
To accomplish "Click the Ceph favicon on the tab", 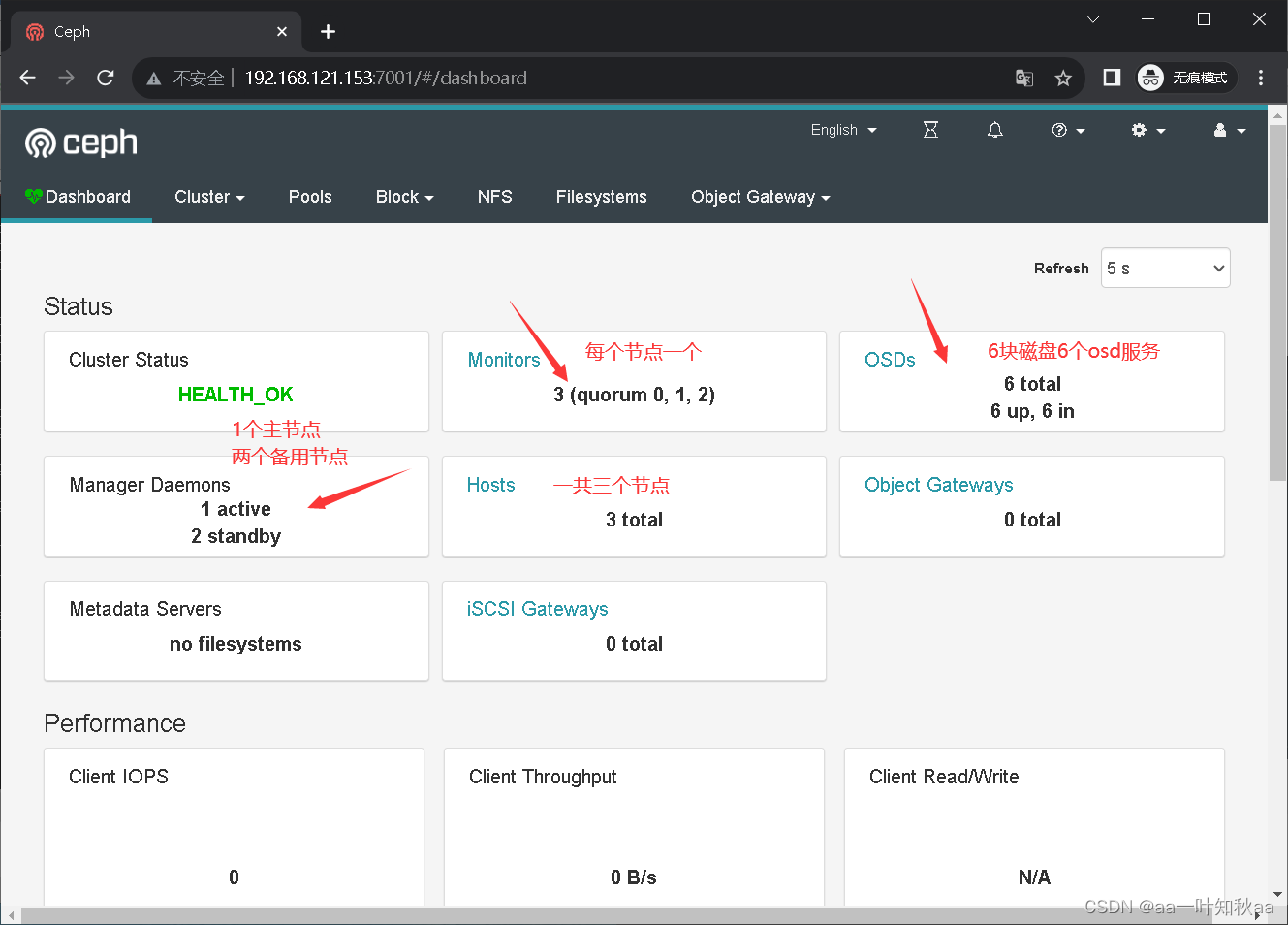I will pyautogui.click(x=35, y=32).
